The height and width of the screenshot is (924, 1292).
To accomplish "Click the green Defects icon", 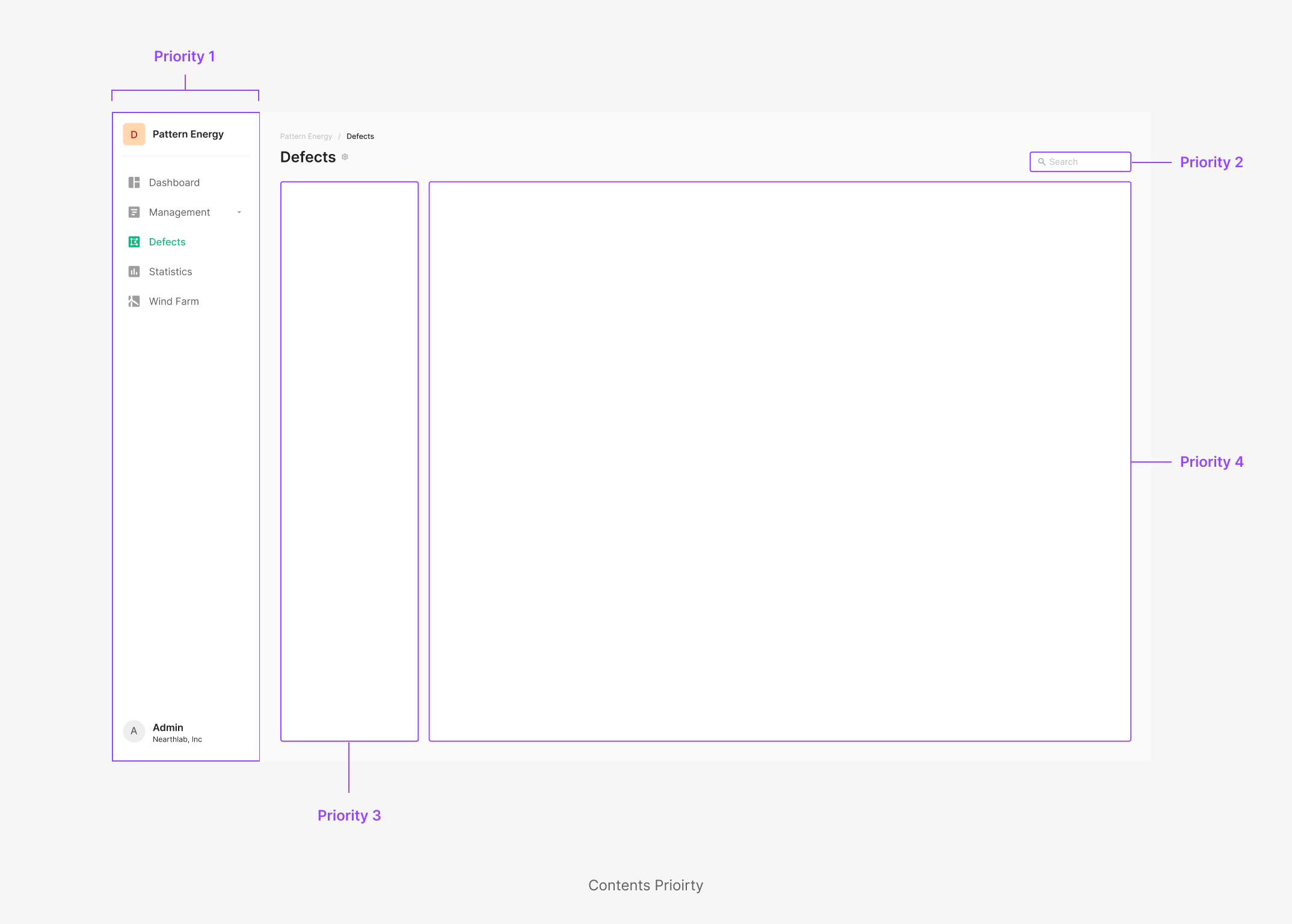I will click(134, 242).
